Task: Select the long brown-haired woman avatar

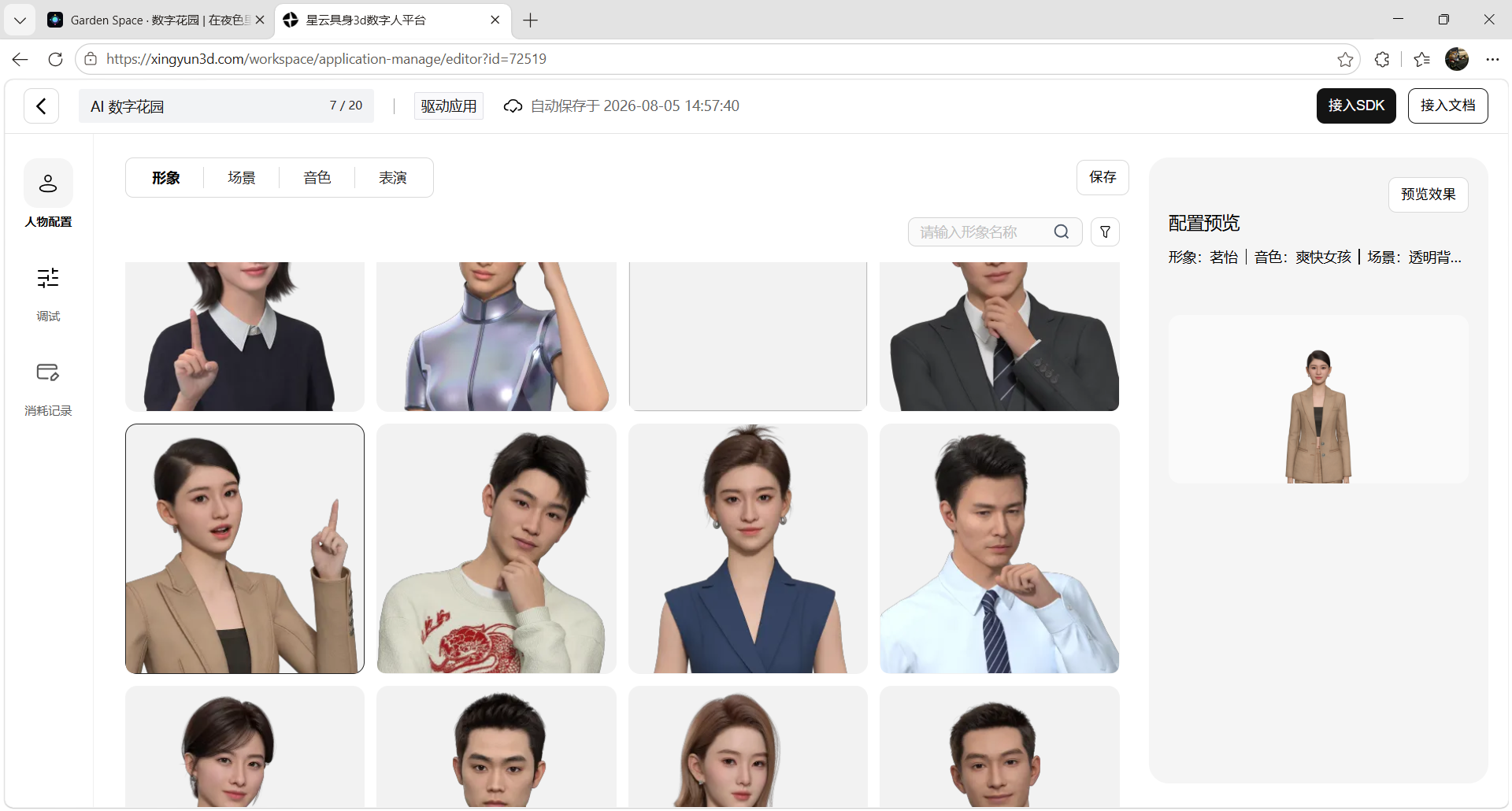Action: click(748, 746)
